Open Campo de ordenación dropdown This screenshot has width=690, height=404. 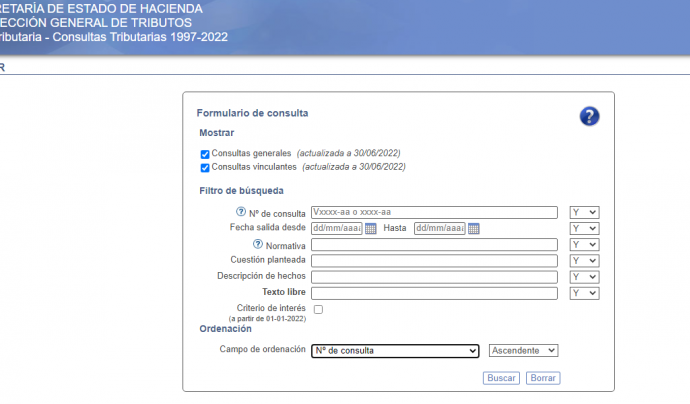[395, 351]
